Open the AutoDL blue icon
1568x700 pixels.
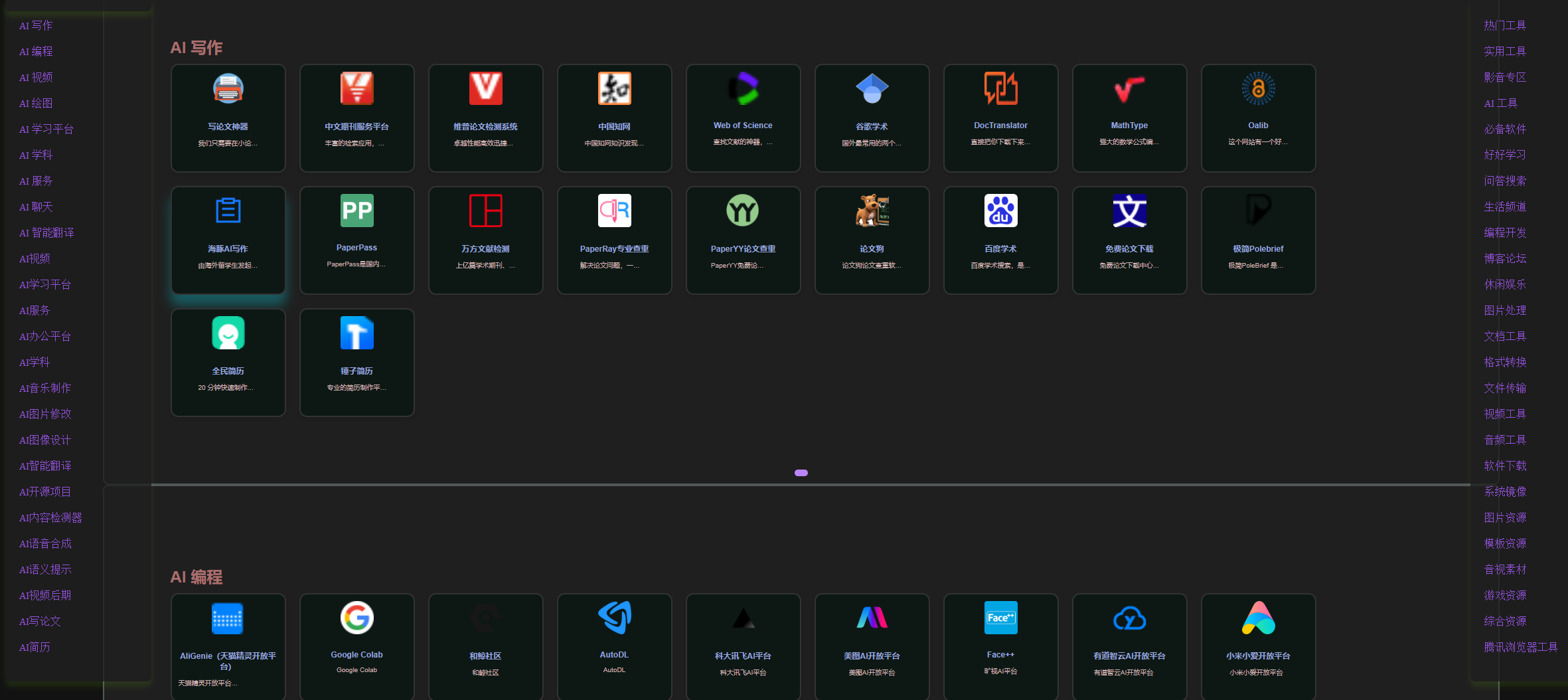click(x=614, y=618)
